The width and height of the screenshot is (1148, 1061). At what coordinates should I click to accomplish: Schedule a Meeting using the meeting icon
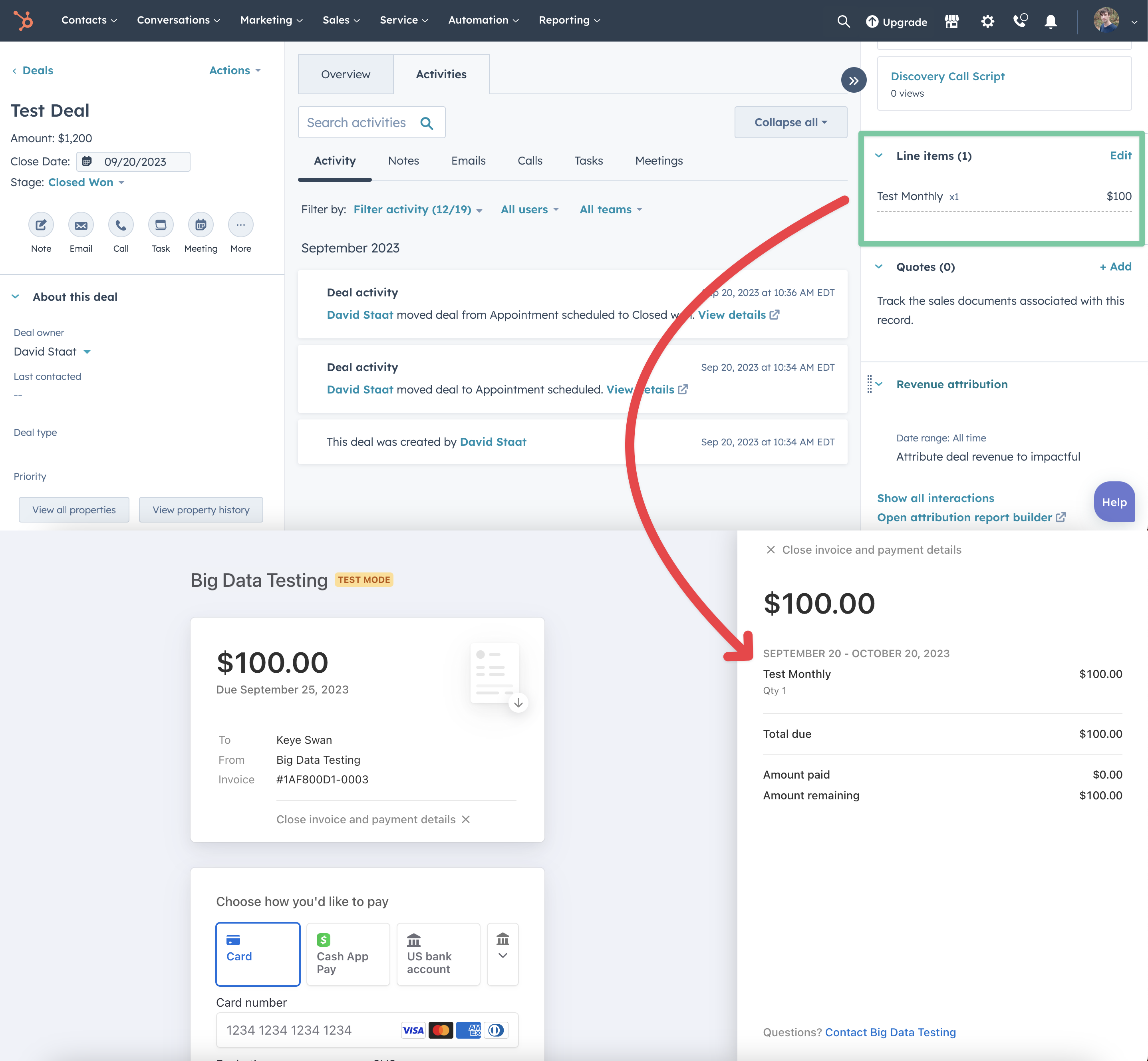(x=201, y=225)
